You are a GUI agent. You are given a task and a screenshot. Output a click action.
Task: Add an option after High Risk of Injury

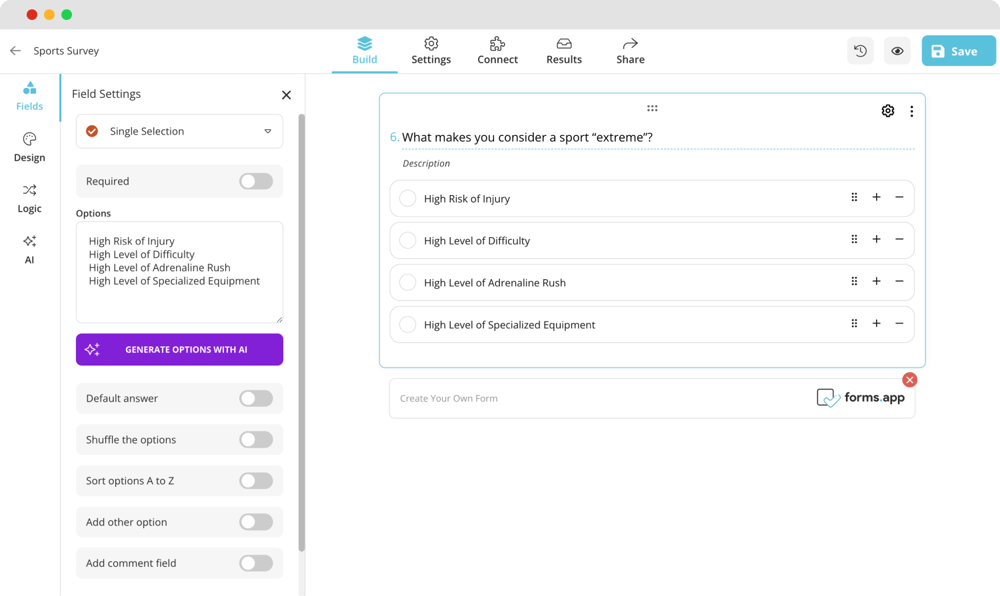(x=876, y=198)
